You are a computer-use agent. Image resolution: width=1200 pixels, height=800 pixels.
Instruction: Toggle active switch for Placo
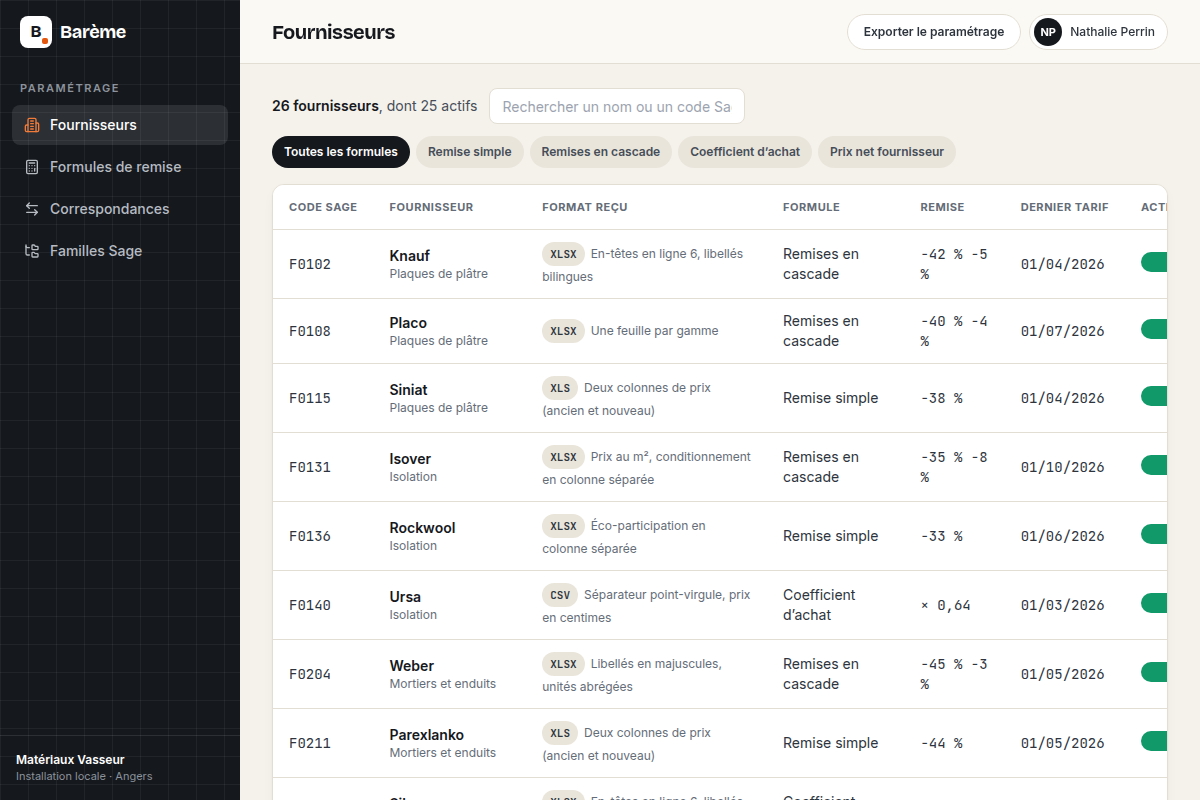point(1154,330)
